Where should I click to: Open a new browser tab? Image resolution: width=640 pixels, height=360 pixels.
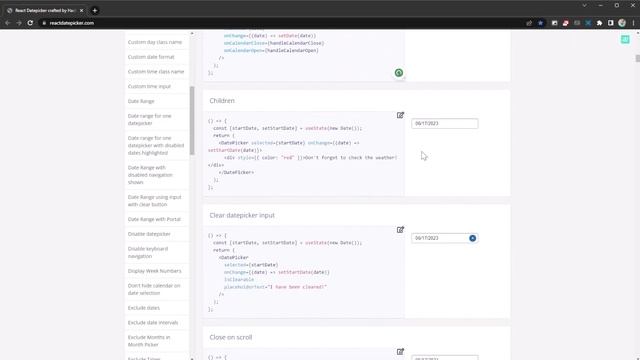click(x=95, y=10)
